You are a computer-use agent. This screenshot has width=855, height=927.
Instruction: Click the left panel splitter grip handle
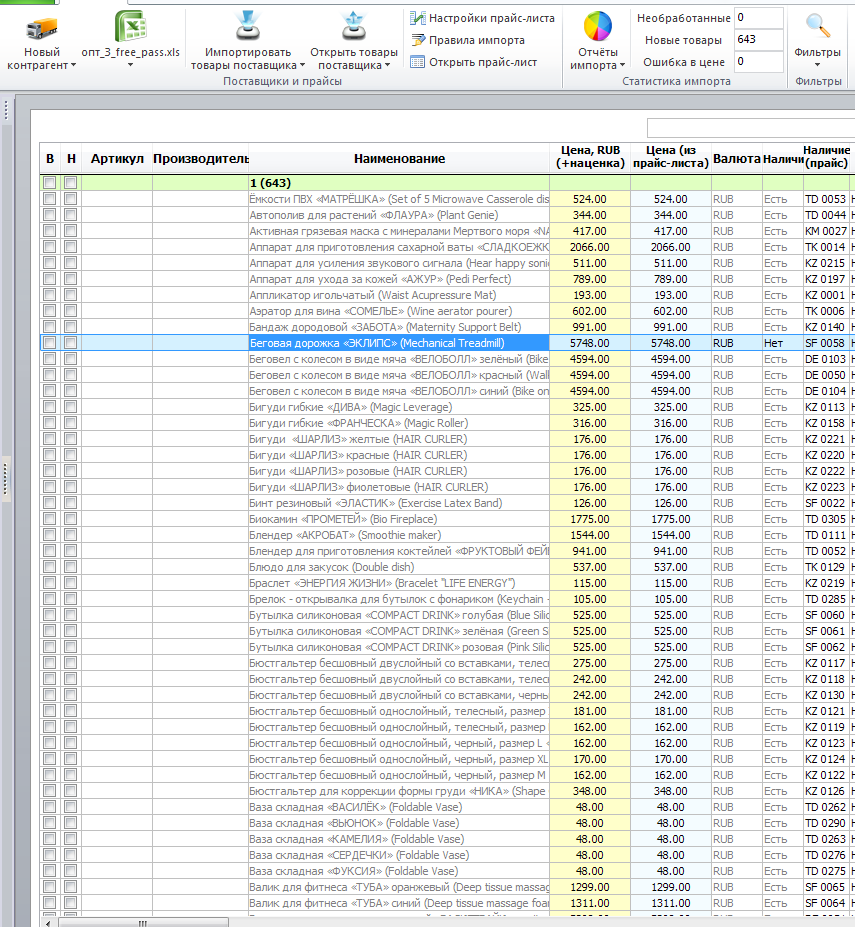[6, 479]
